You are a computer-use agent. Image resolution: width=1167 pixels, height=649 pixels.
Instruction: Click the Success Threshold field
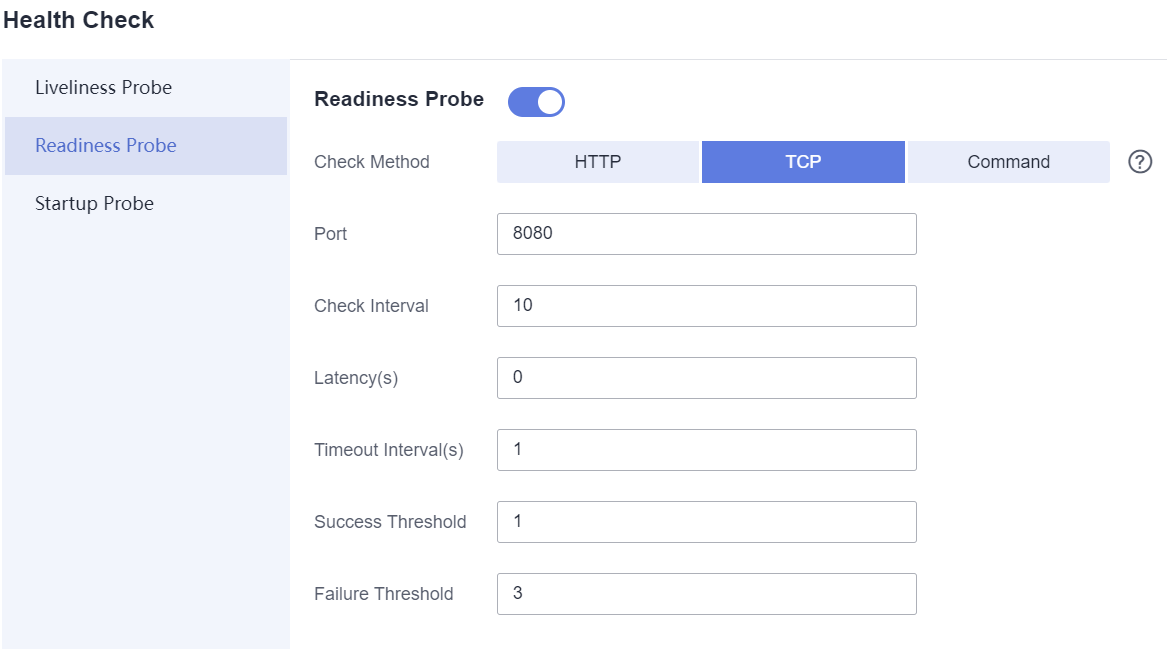706,522
